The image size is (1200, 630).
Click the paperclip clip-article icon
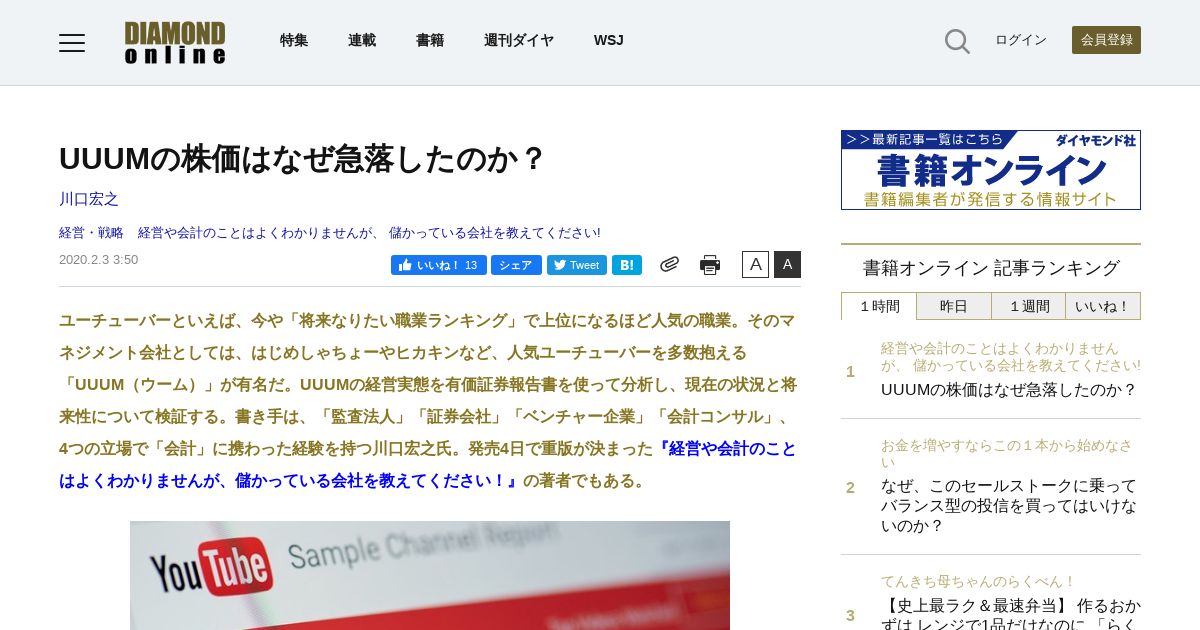669,264
